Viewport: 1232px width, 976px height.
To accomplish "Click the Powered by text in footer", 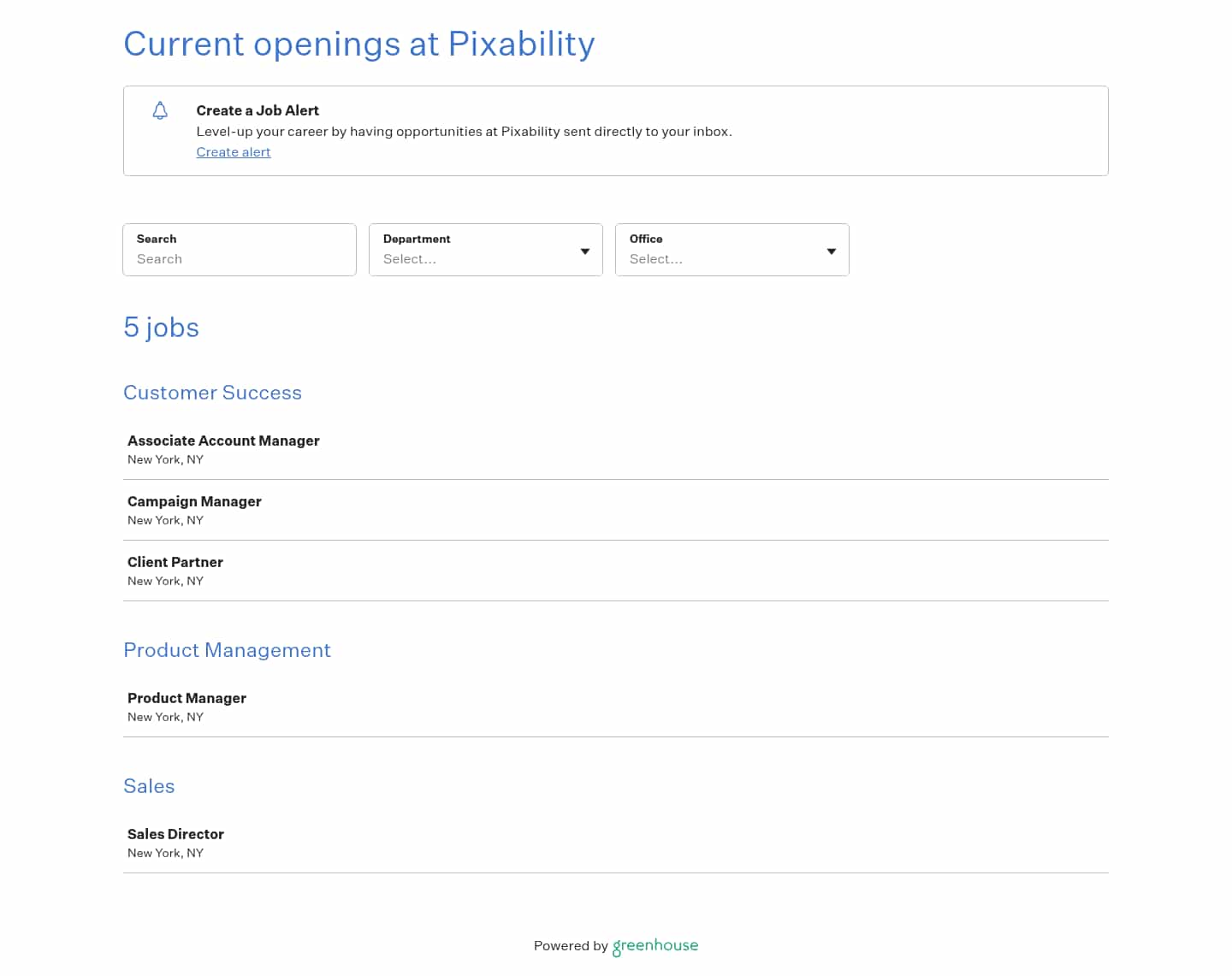I will point(571,946).
